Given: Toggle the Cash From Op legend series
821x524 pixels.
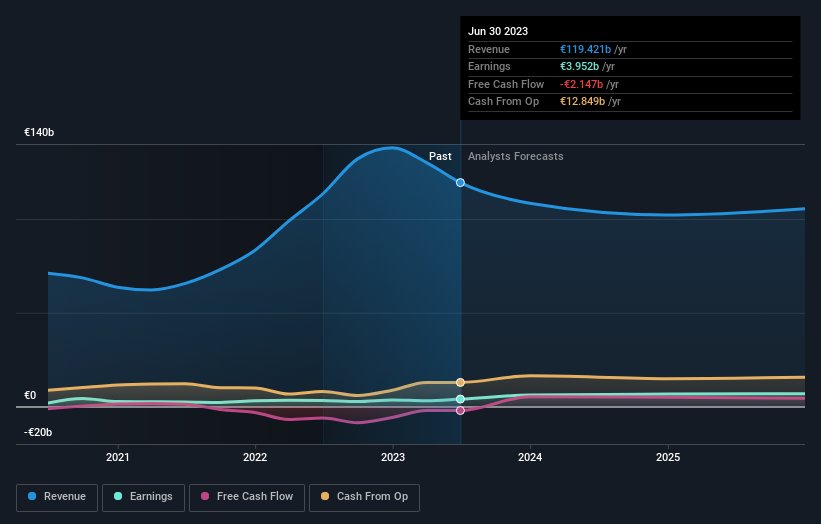Looking at the screenshot, I should pyautogui.click(x=364, y=497).
